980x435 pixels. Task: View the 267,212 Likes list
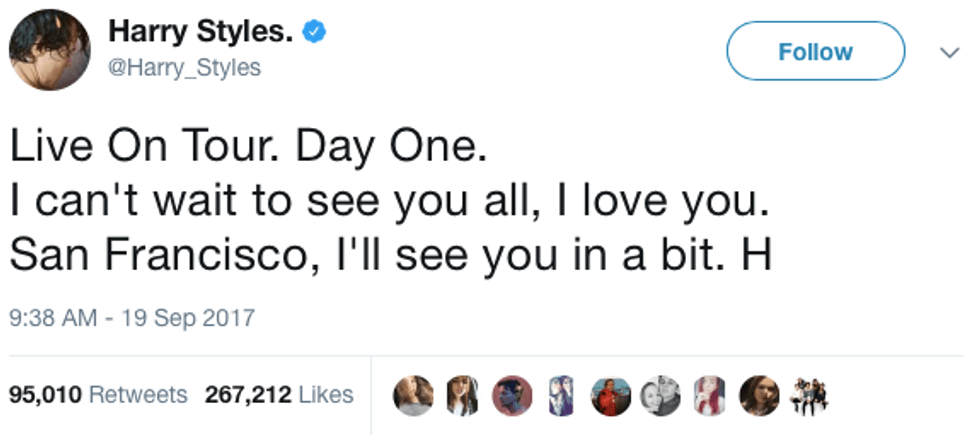click(x=279, y=395)
